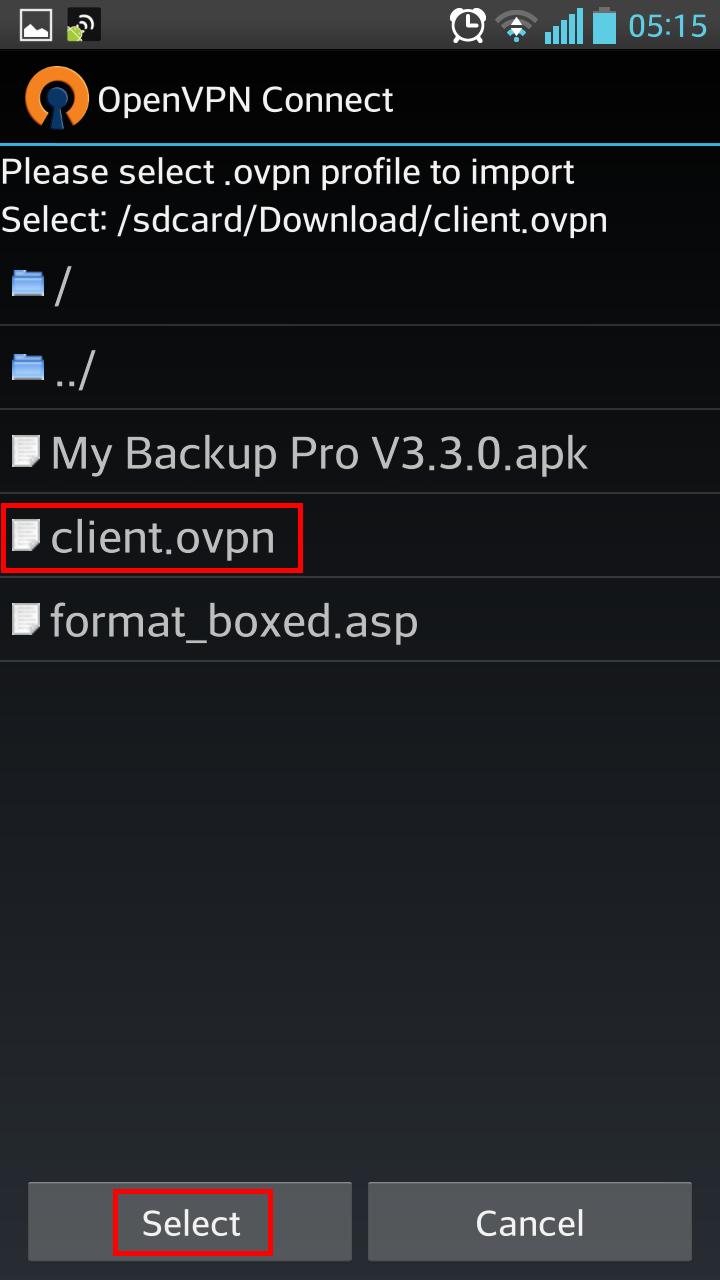This screenshot has height=1280, width=720.
Task: Navigate up to ../ directory
Action: pos(360,367)
